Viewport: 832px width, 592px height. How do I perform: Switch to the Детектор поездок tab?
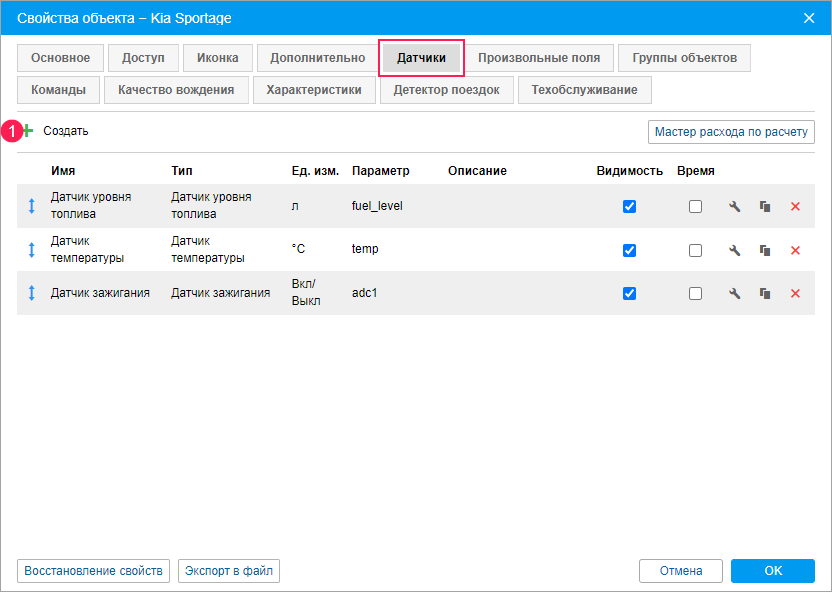[x=447, y=90]
